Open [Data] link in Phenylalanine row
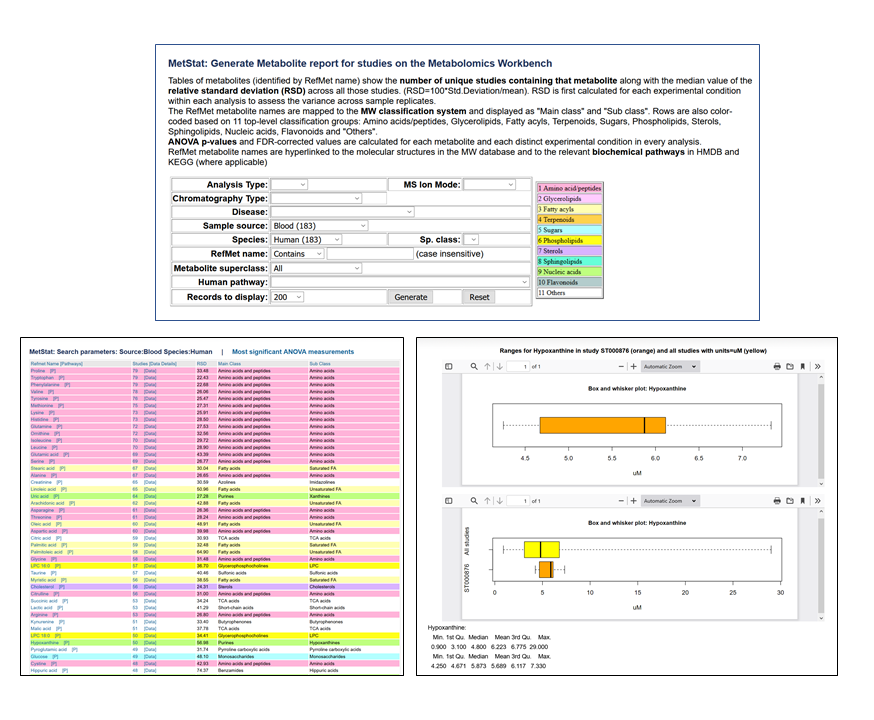The width and height of the screenshot is (874, 720). point(150,385)
